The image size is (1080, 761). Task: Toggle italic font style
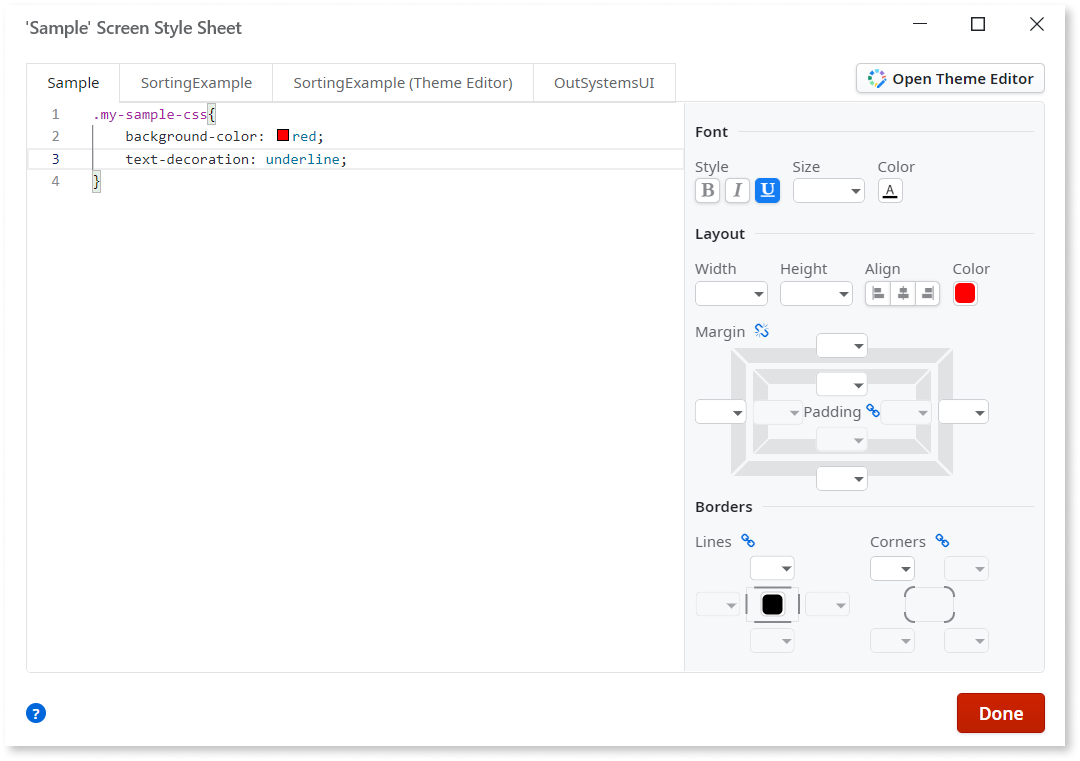pyautogui.click(x=737, y=190)
